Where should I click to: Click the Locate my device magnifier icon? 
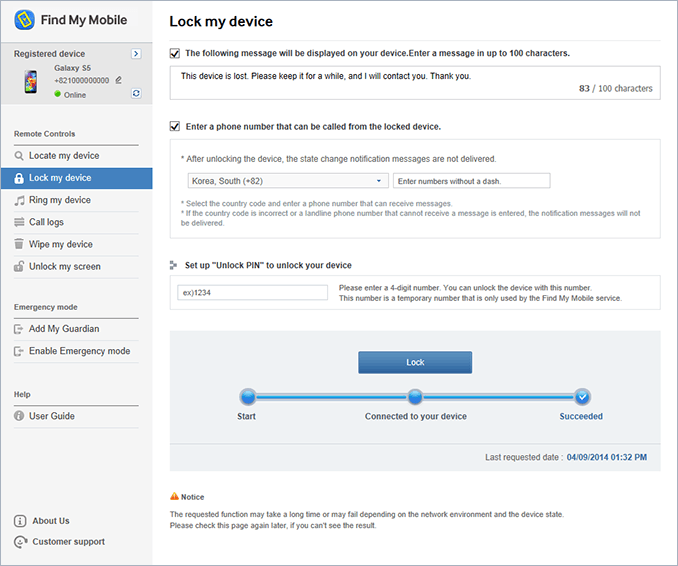click(x=20, y=156)
